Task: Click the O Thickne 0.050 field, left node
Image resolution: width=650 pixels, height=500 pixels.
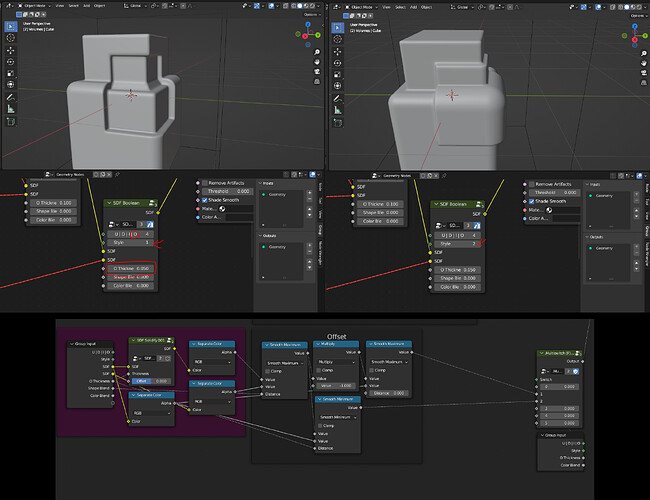Action: [x=131, y=269]
